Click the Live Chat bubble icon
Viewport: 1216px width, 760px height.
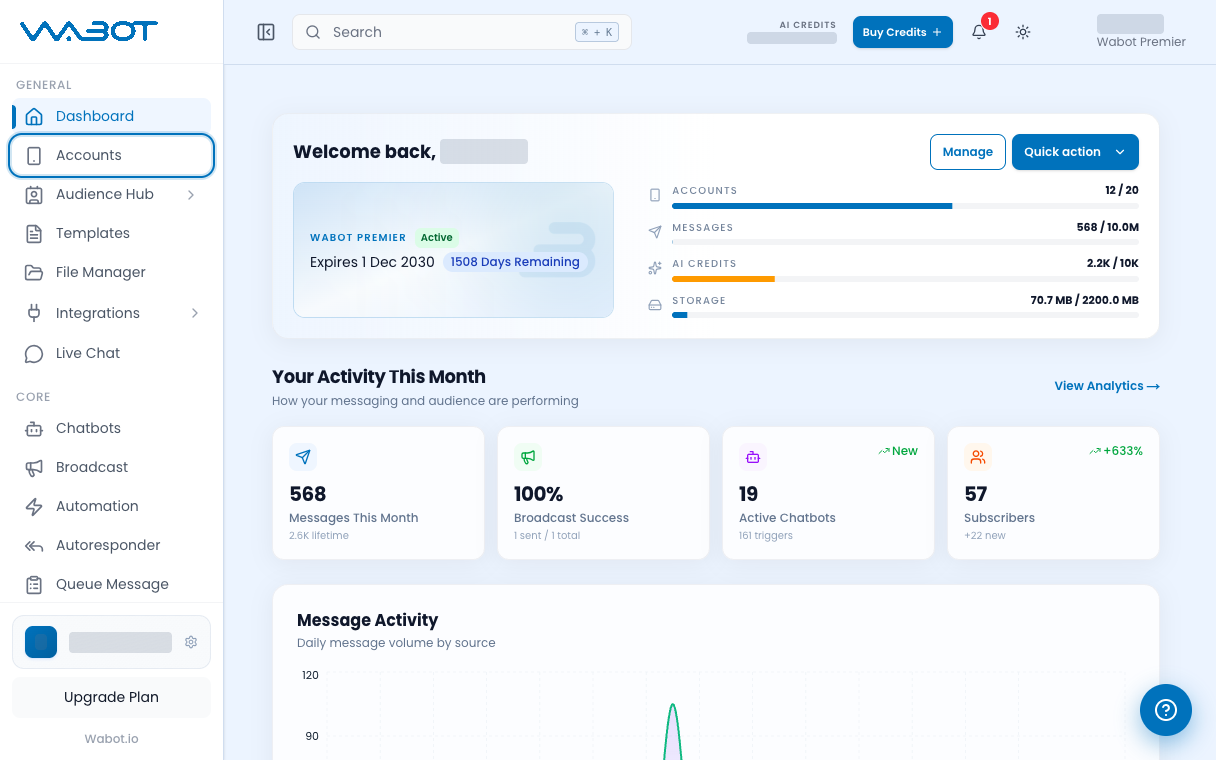[34, 353]
